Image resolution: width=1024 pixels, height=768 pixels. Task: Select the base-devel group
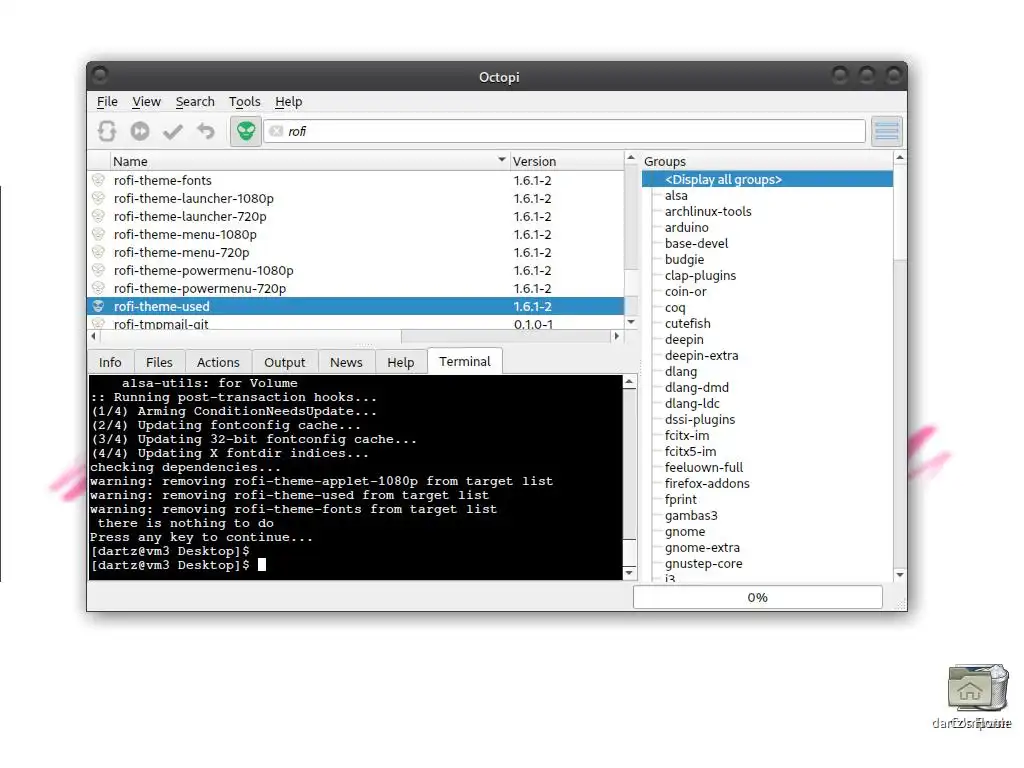[x=696, y=243]
